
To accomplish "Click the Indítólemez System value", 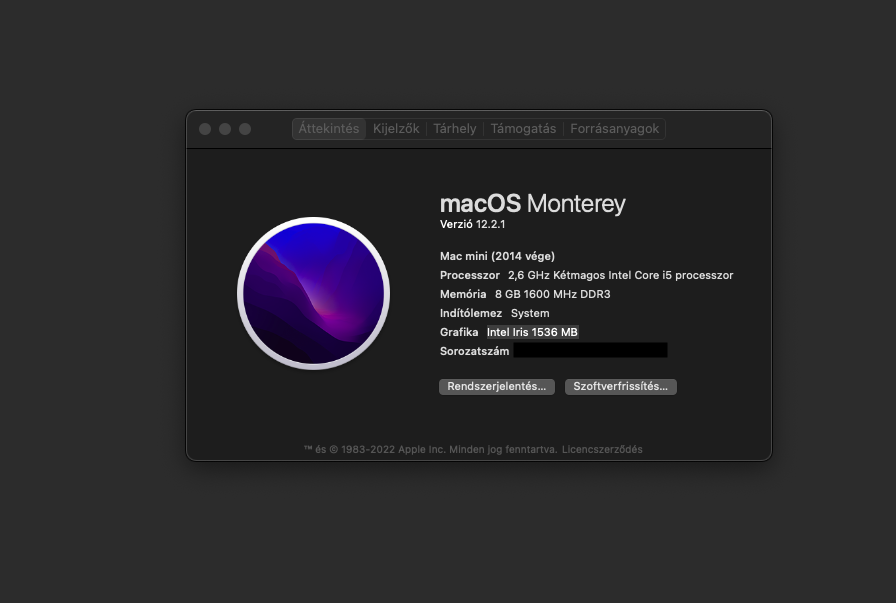I will tap(530, 313).
